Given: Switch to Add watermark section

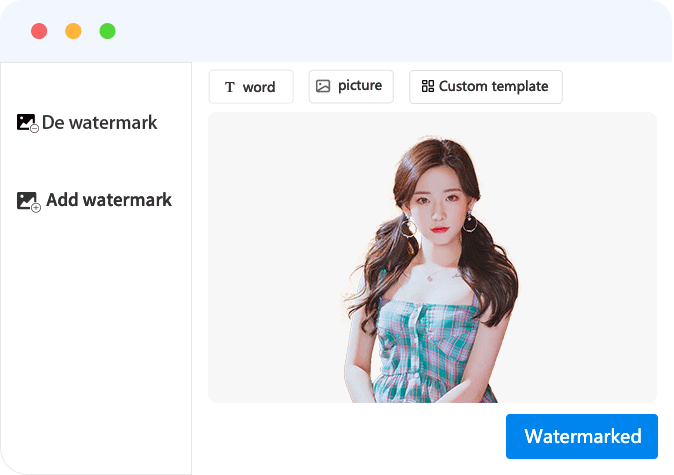Looking at the screenshot, I should [x=94, y=200].
